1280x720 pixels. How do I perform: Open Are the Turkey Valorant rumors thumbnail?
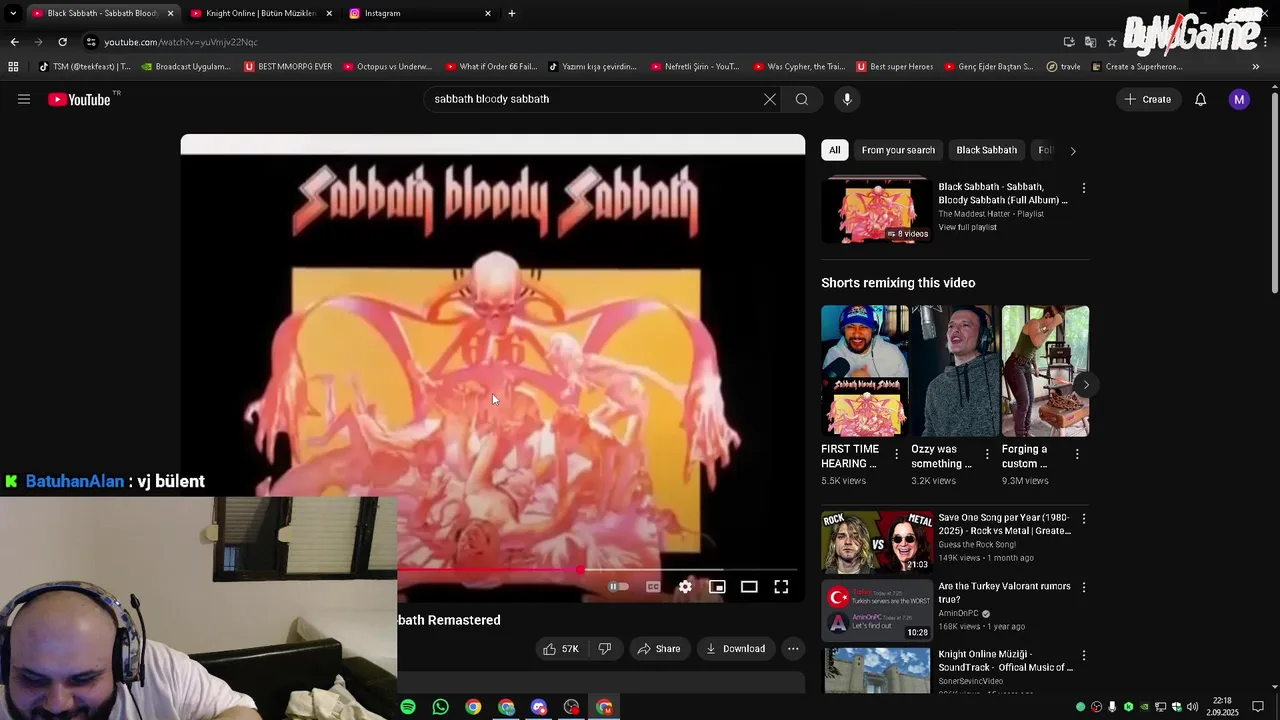877,610
